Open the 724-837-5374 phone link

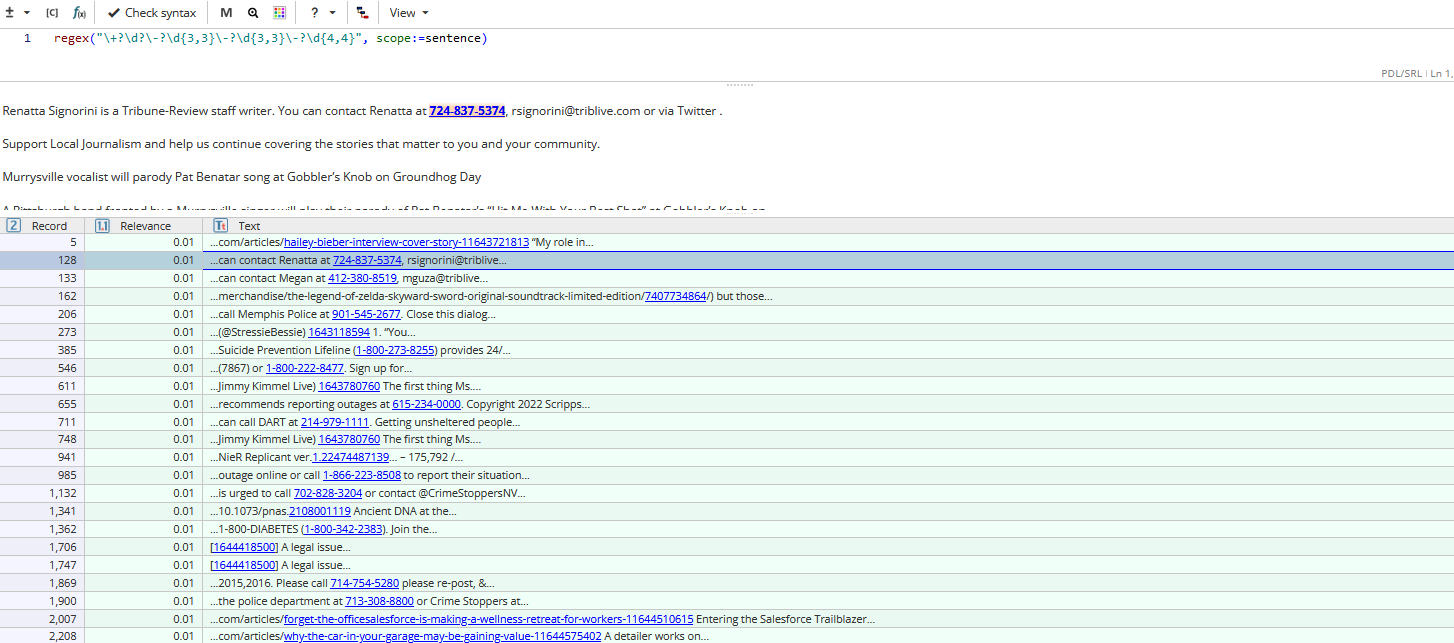(x=467, y=111)
